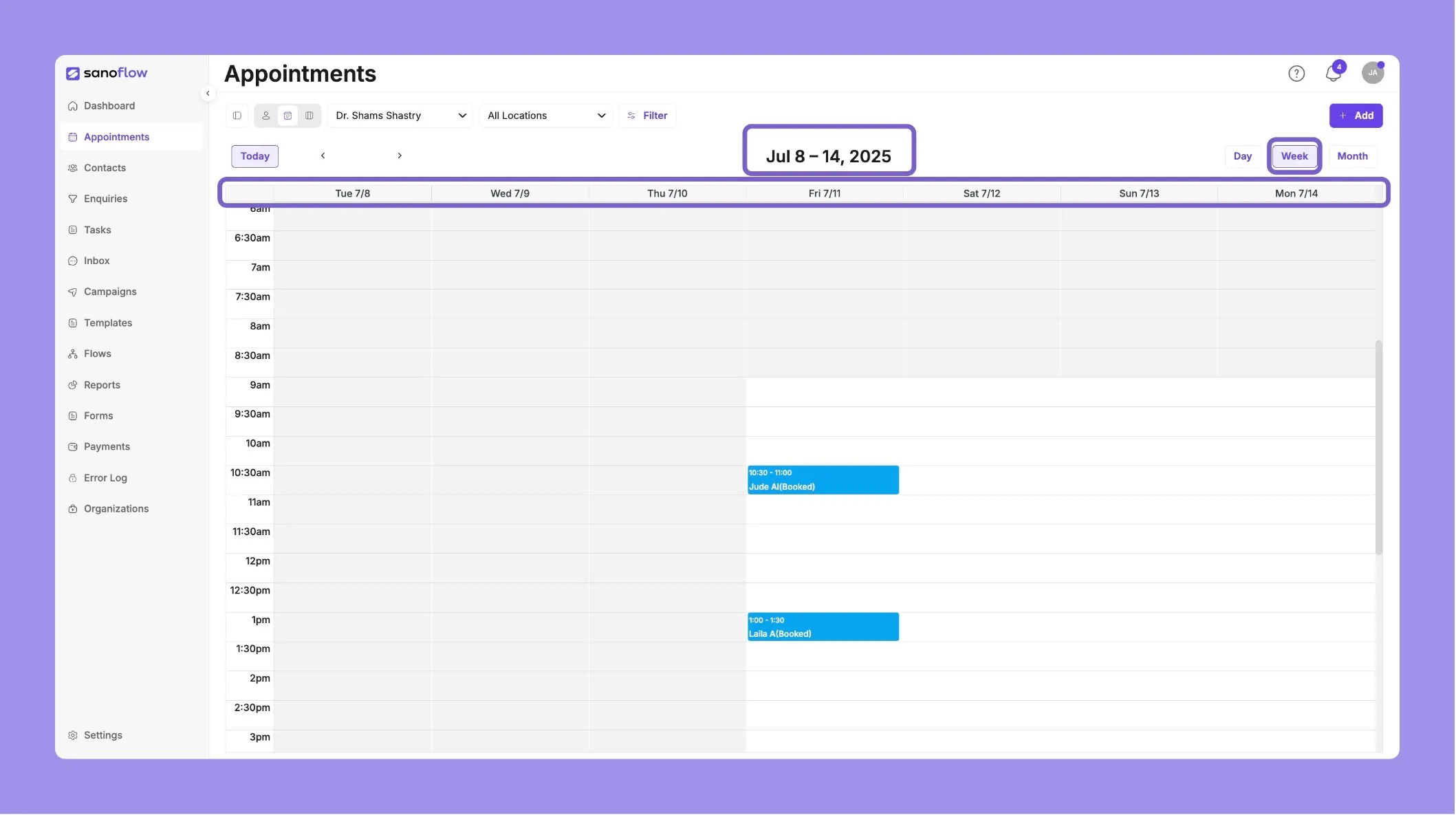Click the Thu 7/10 column header
This screenshot has width=1456, height=815.
click(x=667, y=193)
